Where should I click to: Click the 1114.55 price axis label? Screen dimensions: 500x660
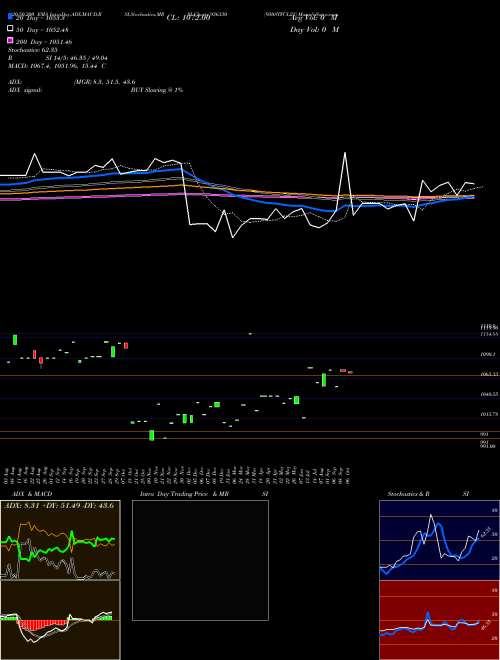tap(489, 334)
